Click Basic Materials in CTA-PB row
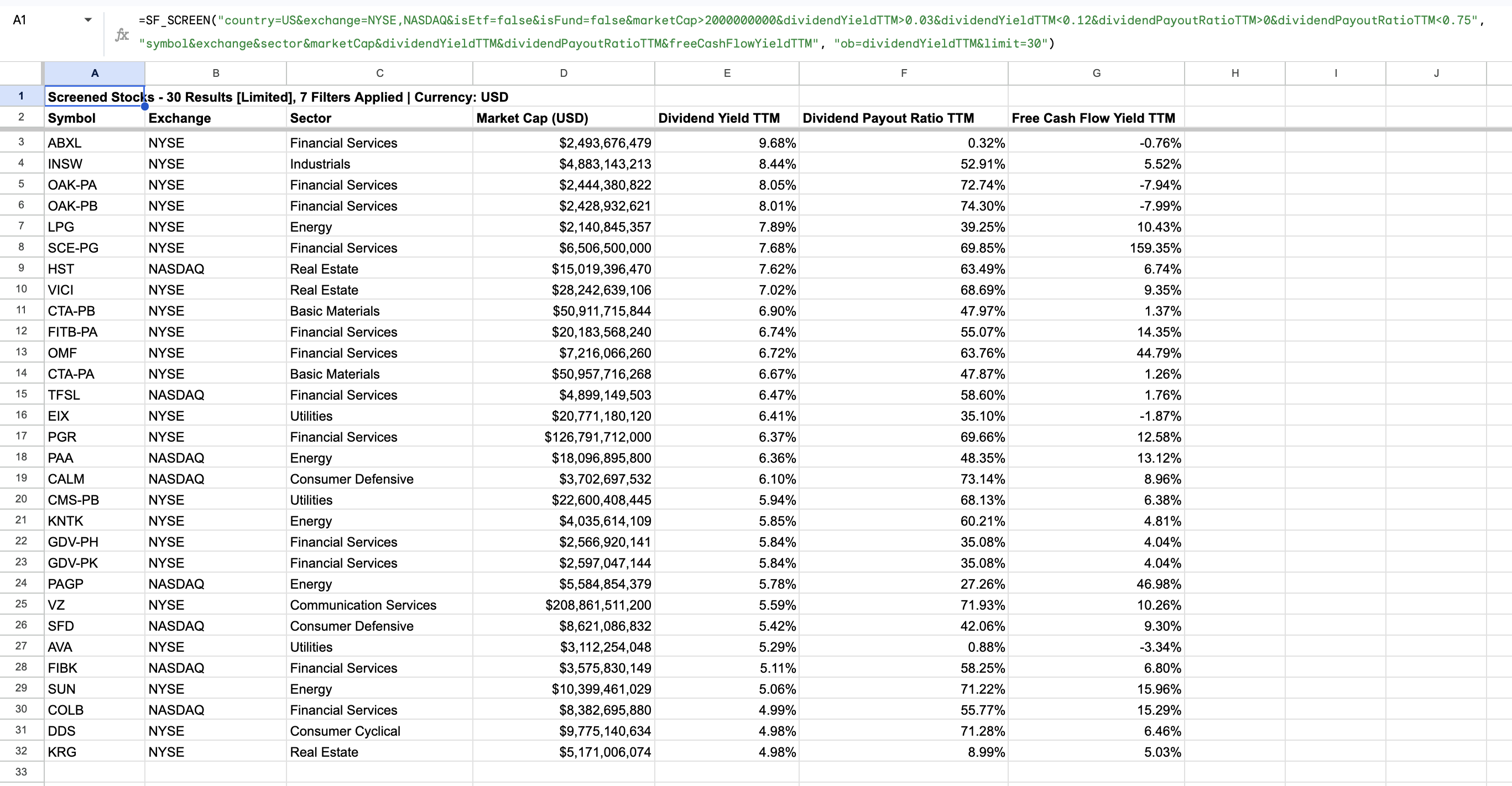1512x786 pixels. coord(379,311)
